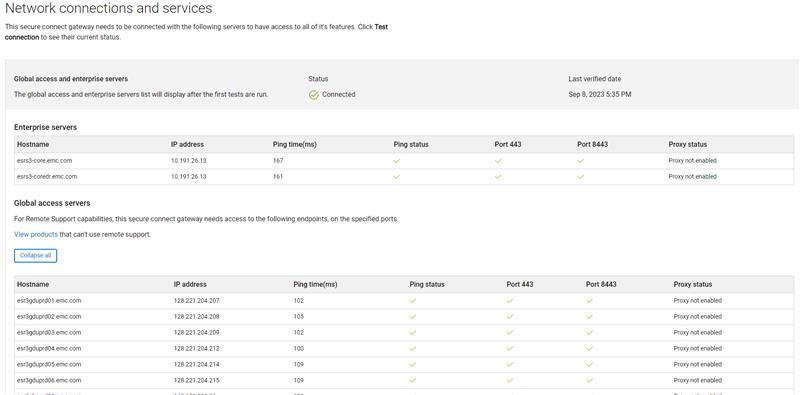Click IP address 128.221.204.207
This screenshot has height=395, width=800.
click(196, 301)
